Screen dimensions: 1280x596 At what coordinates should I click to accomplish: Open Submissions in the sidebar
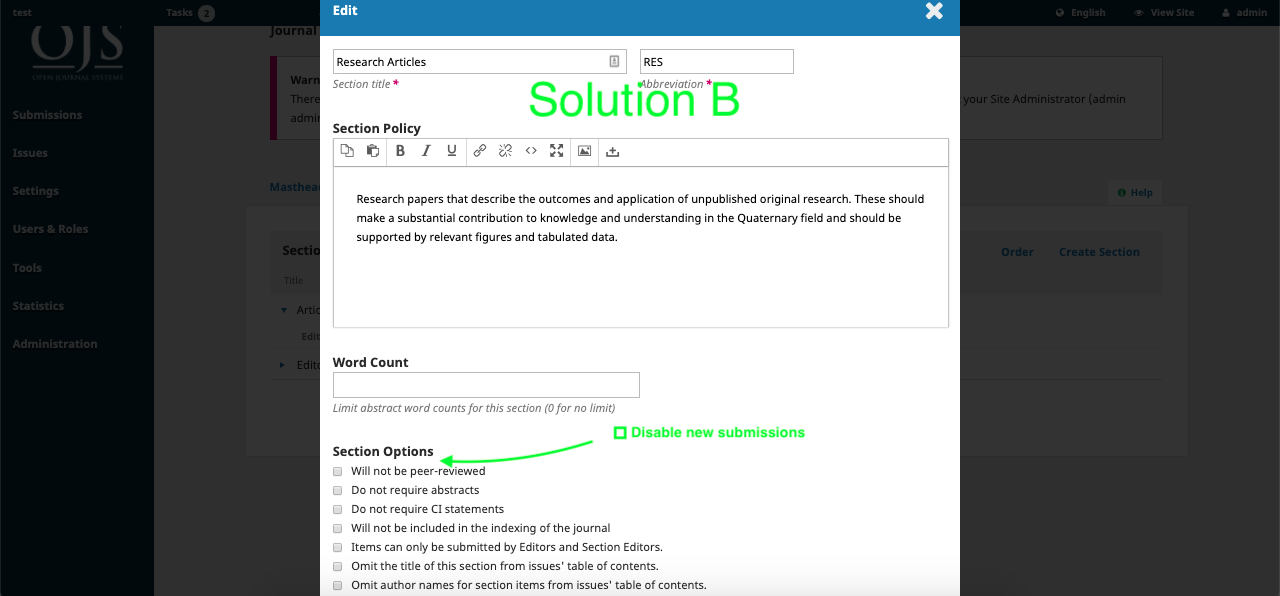coord(47,115)
